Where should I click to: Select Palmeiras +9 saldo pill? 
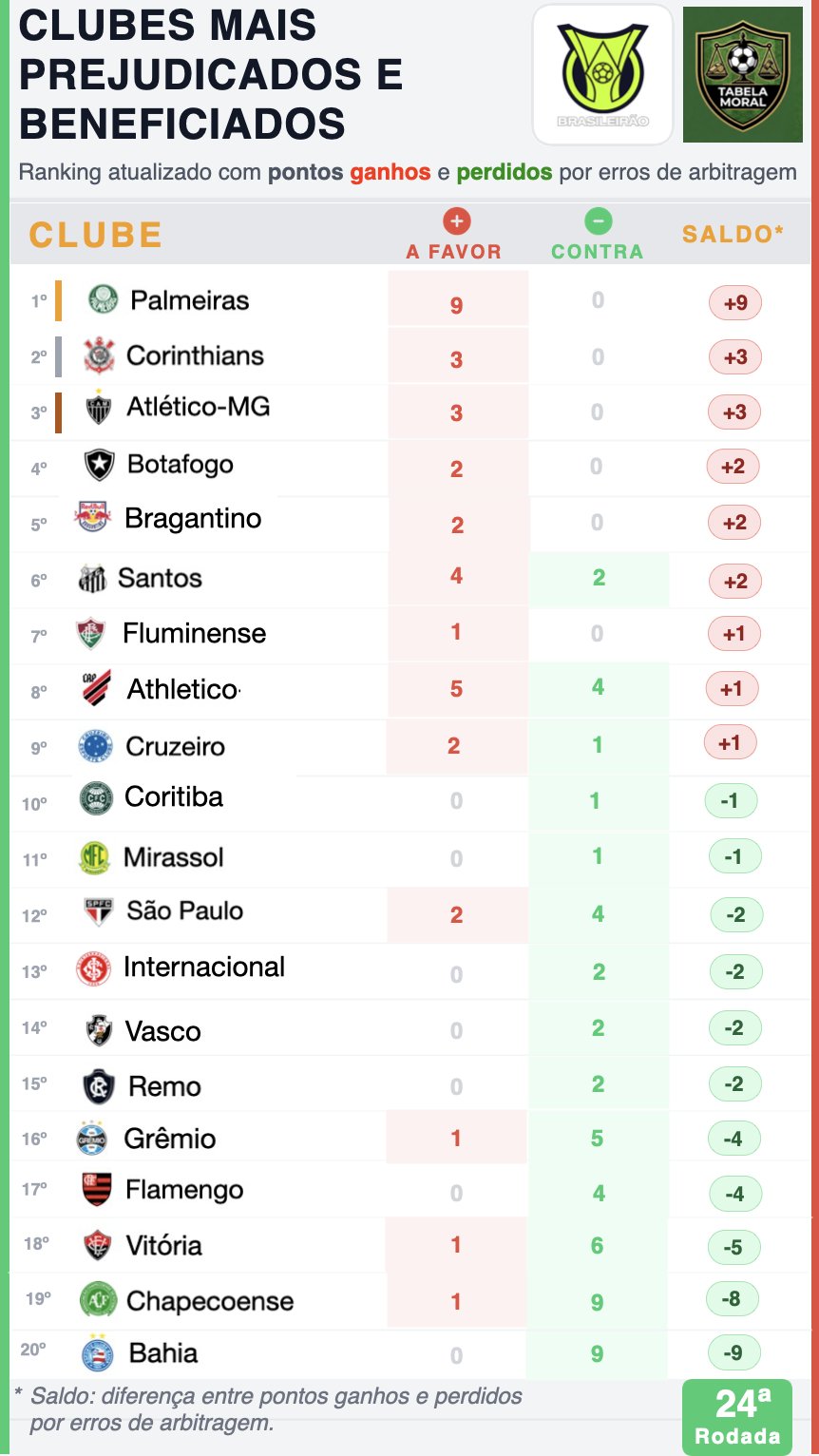coord(735,304)
